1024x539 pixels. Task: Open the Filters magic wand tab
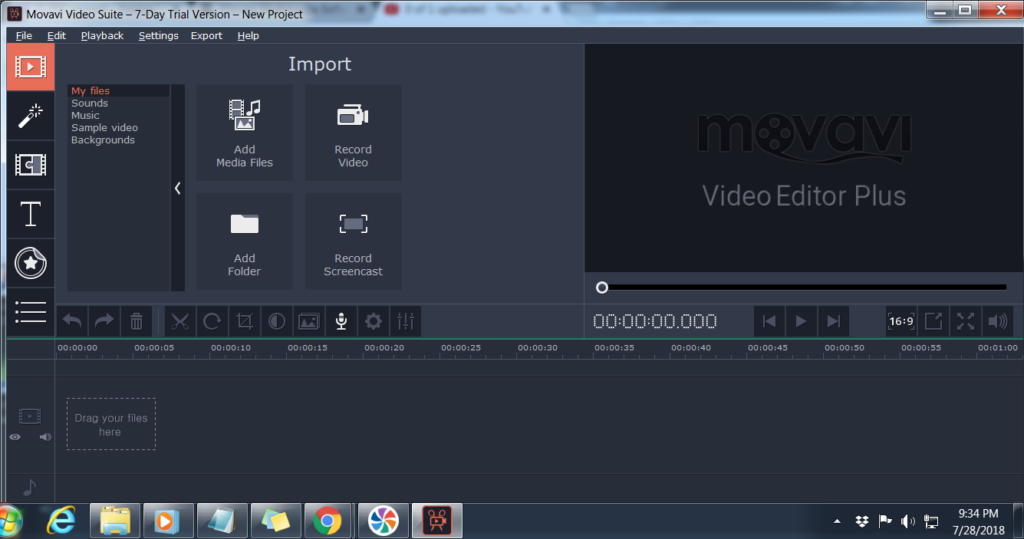pyautogui.click(x=31, y=116)
